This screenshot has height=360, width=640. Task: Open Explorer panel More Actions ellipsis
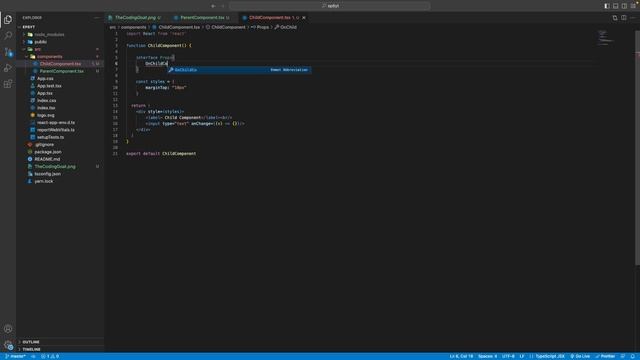point(97,18)
